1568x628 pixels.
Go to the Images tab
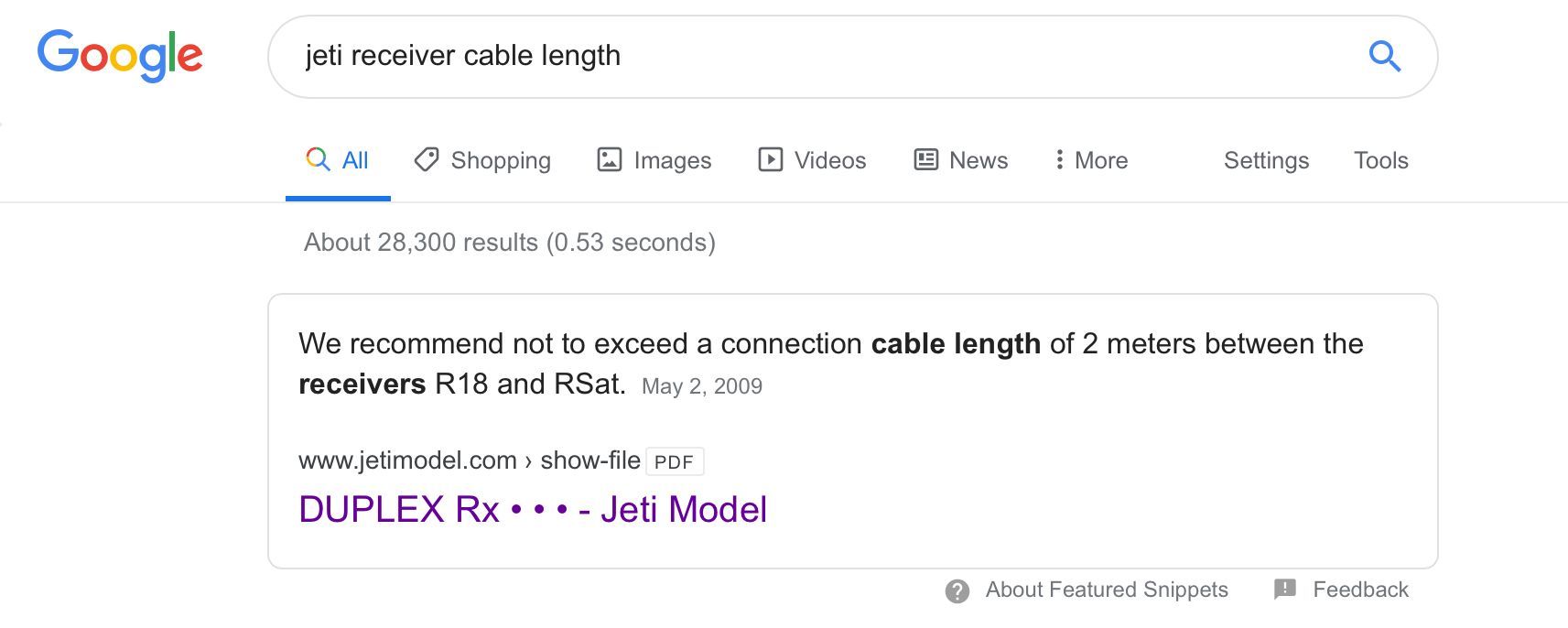point(672,160)
